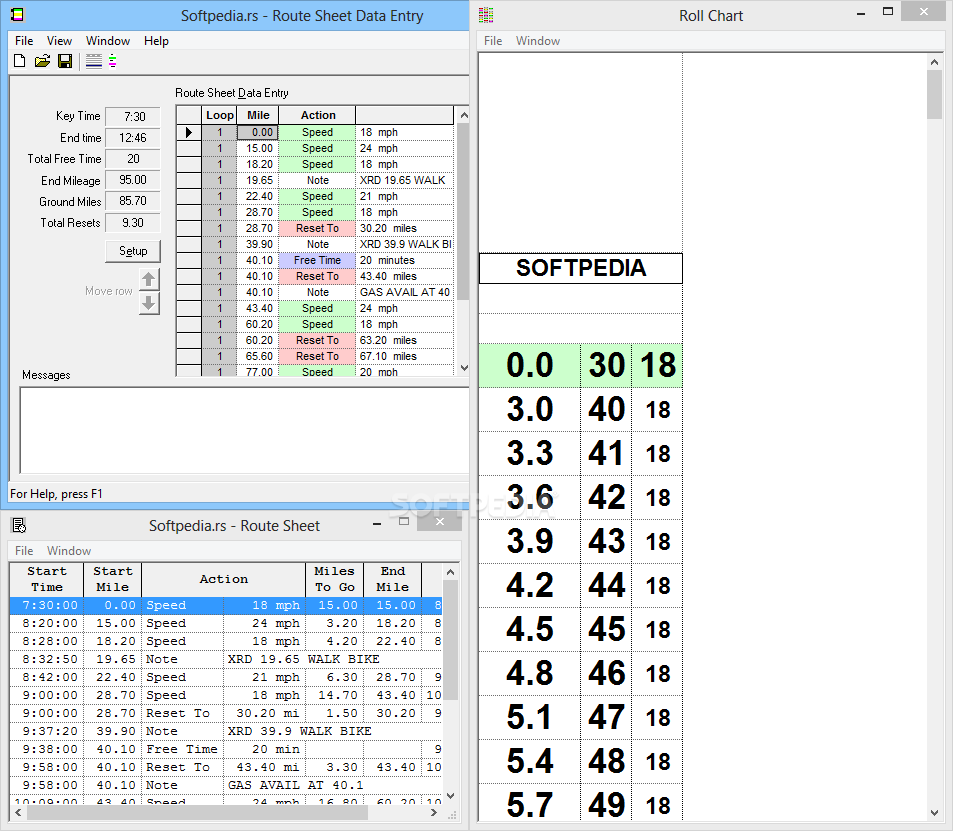Open File menu in Data Entry window
The image size is (953, 831).
pos(24,41)
